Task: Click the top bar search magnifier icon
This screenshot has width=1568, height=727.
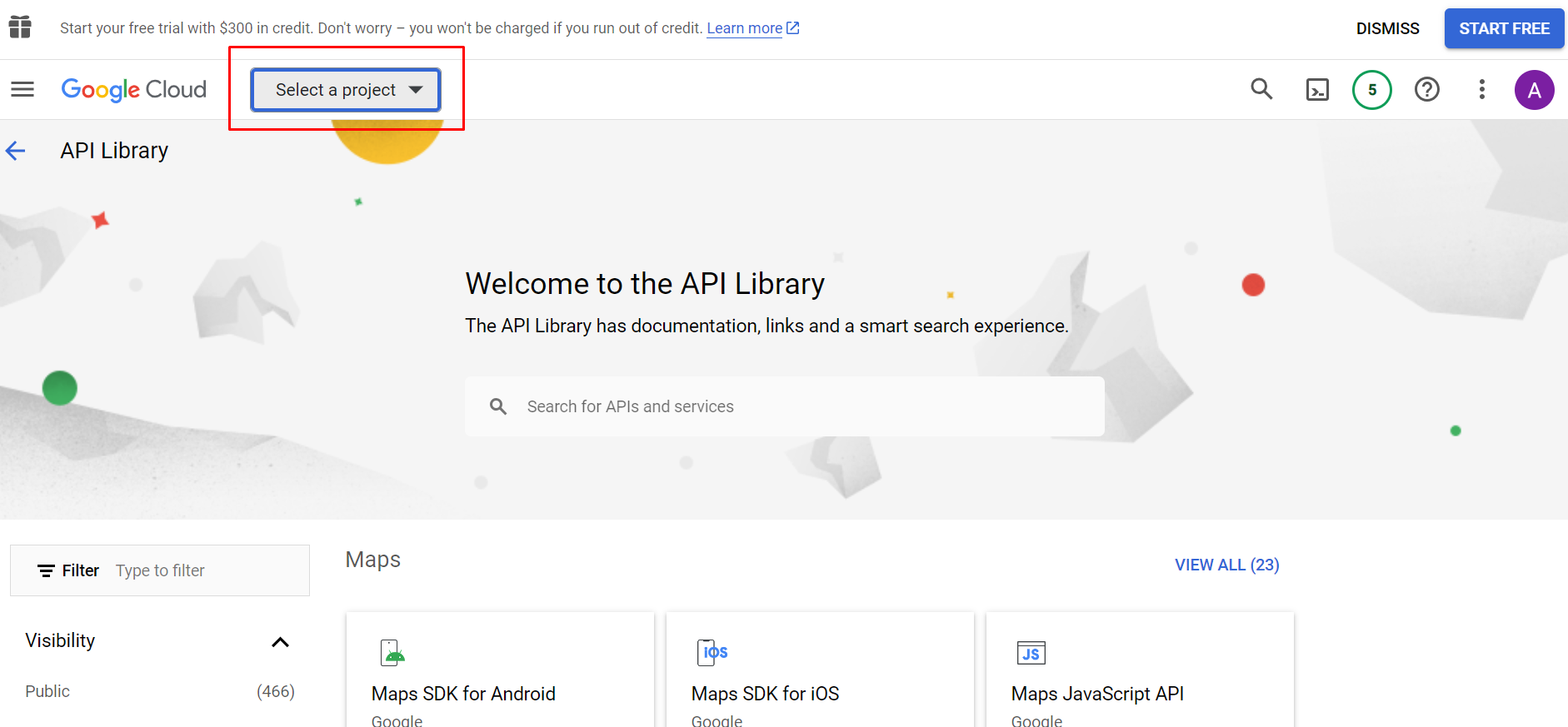Action: (x=1261, y=89)
